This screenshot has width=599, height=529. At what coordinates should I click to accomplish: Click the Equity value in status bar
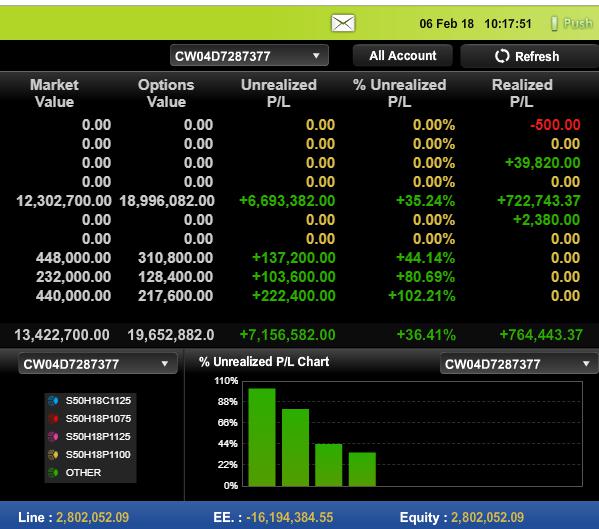pyautogui.click(x=487, y=518)
